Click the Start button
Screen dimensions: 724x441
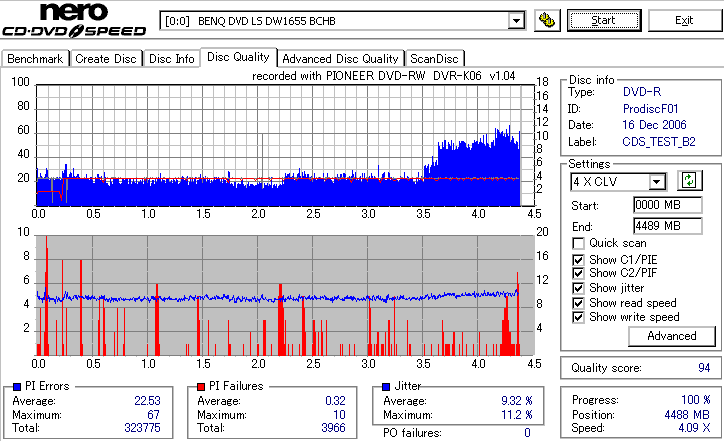(604, 20)
